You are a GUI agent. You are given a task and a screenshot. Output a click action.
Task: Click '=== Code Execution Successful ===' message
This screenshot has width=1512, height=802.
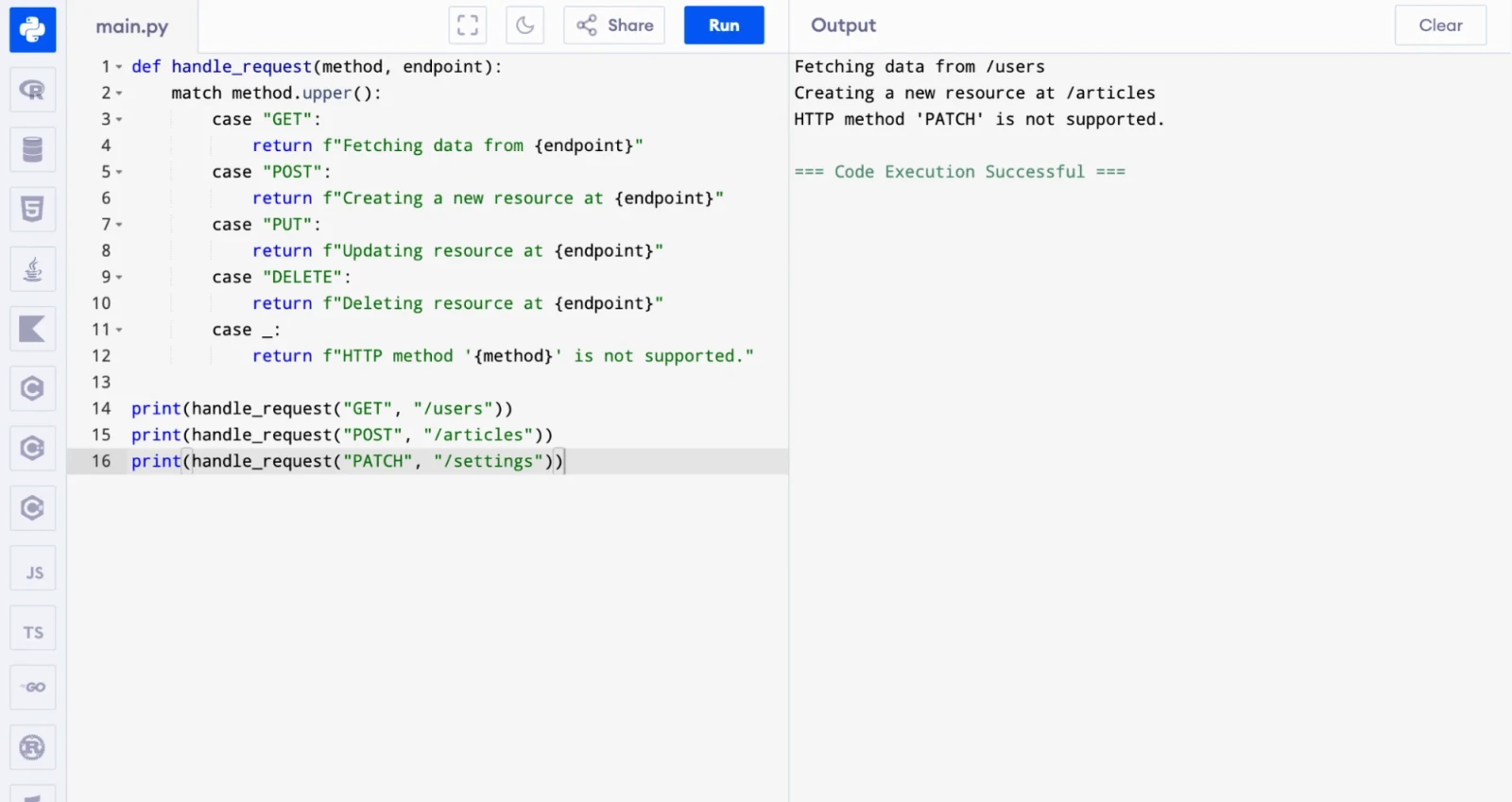tap(959, 172)
